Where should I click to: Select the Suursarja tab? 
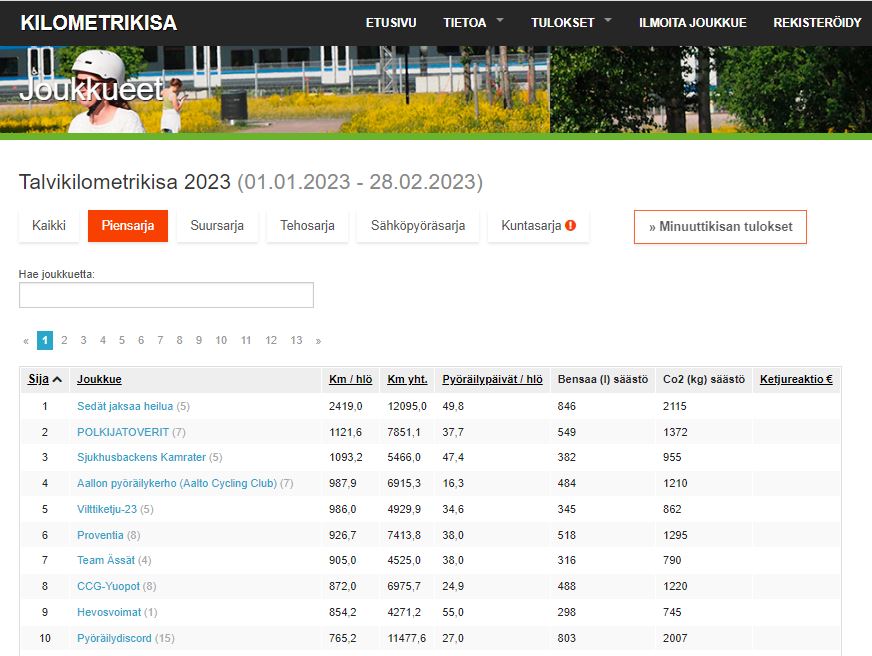pos(217,226)
